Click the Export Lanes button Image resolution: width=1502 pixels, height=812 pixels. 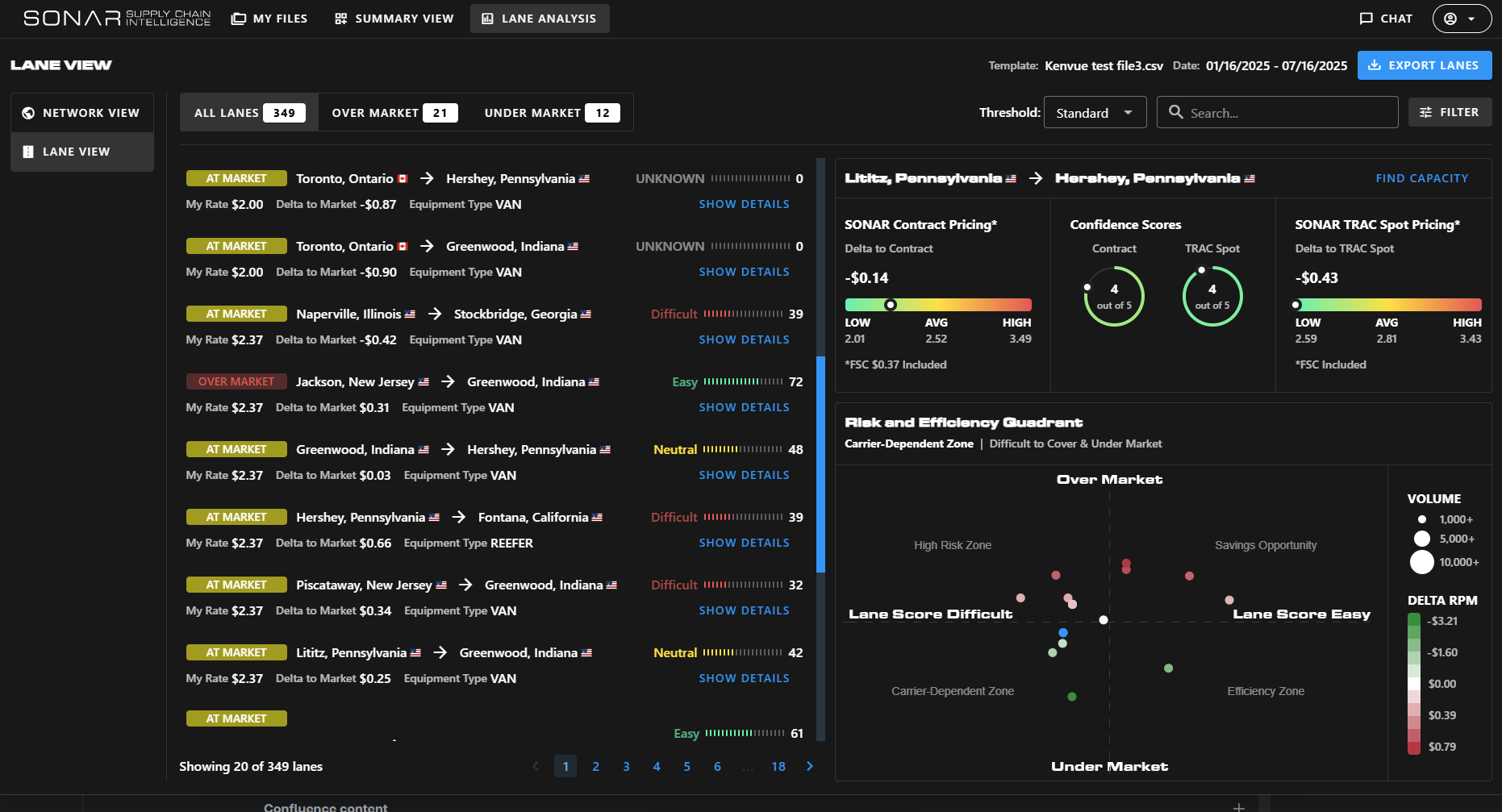point(1424,65)
